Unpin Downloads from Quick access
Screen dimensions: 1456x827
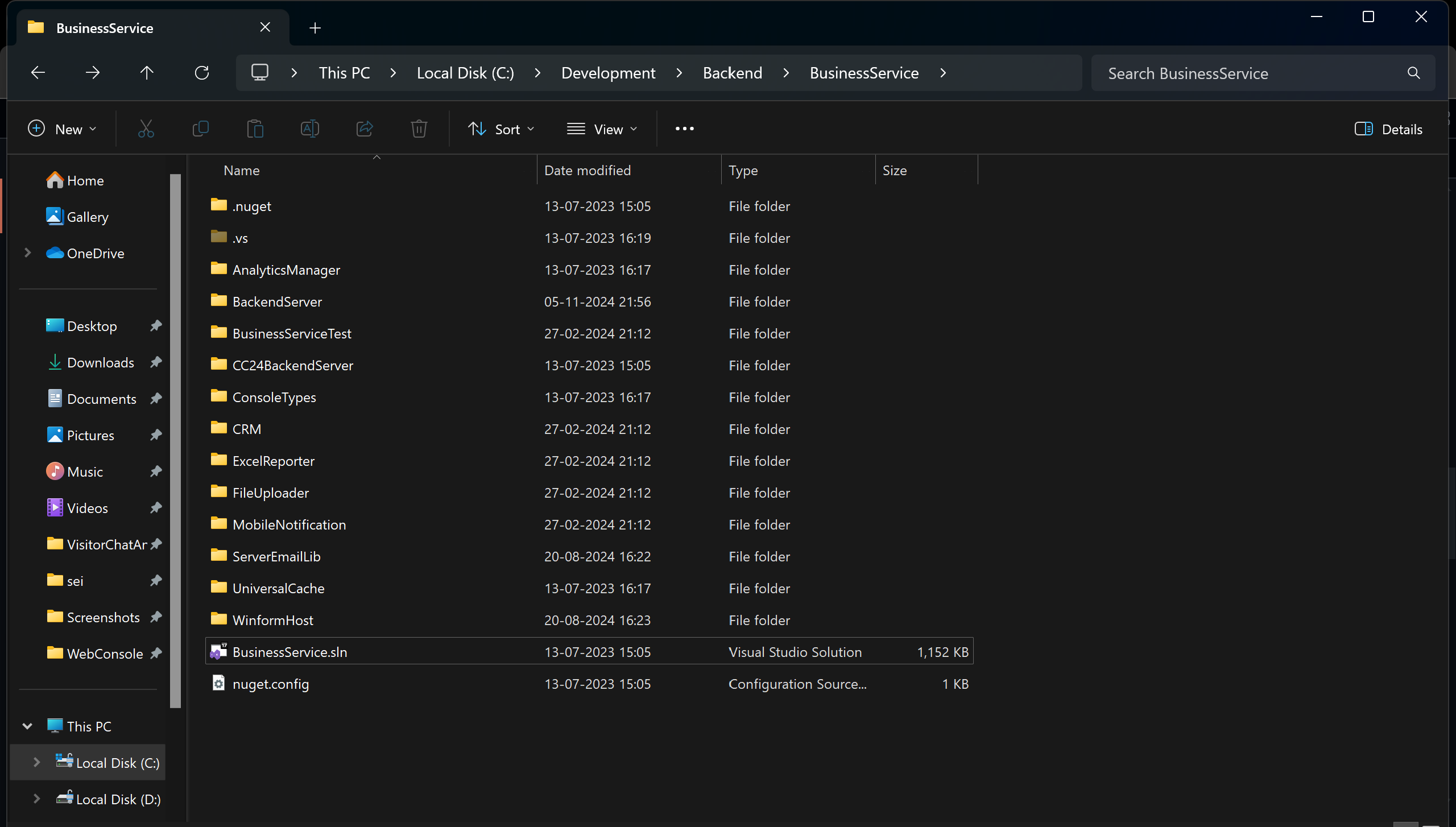pos(156,362)
